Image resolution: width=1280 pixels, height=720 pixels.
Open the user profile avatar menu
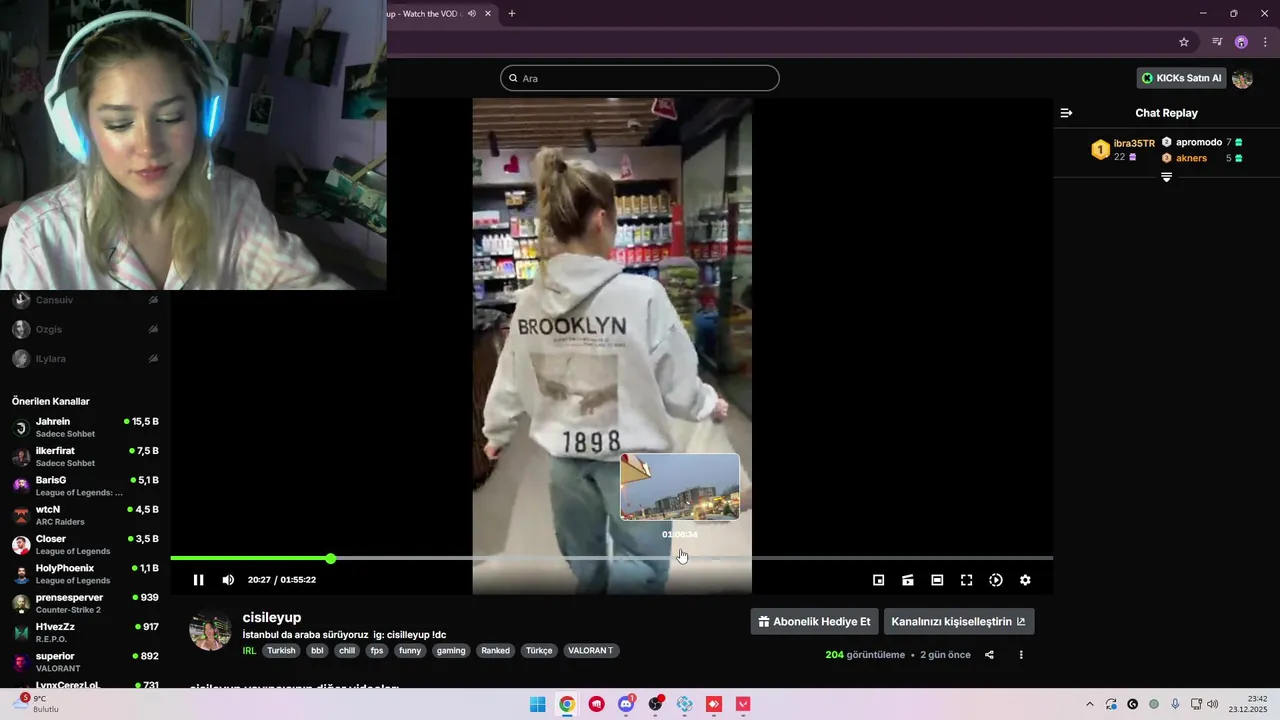[x=1242, y=78]
